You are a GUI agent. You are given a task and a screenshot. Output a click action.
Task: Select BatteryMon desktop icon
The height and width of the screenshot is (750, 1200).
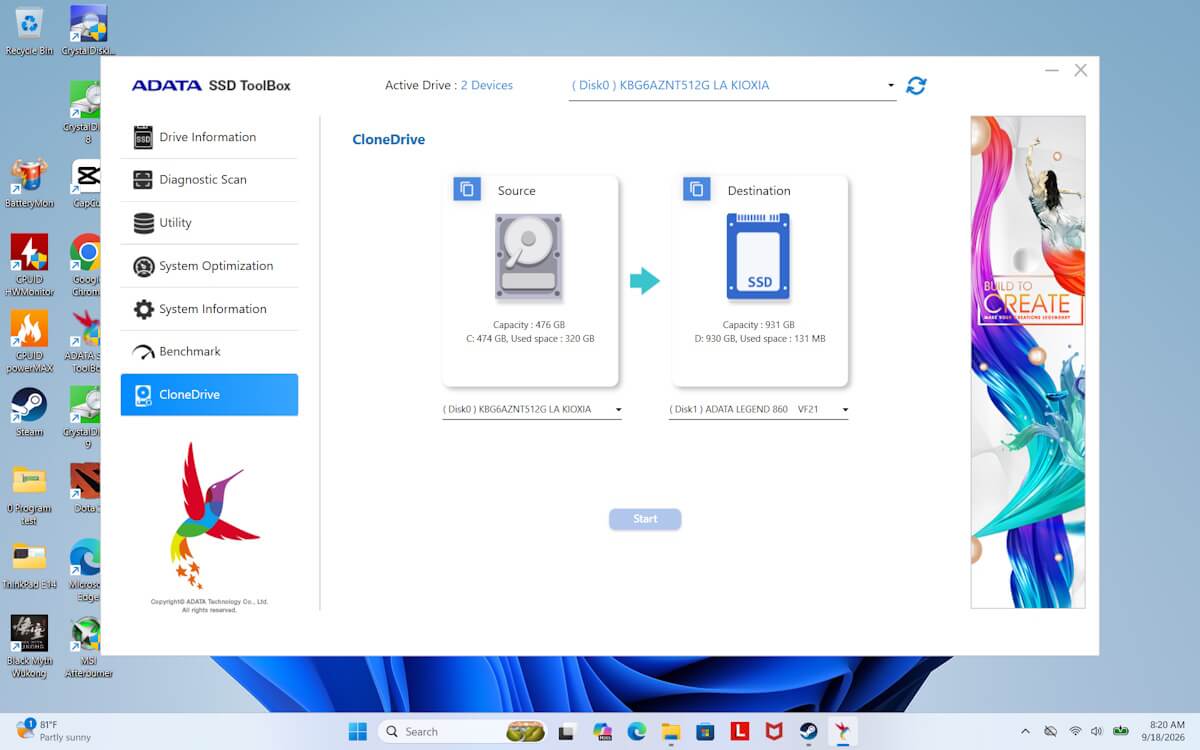coord(29,184)
